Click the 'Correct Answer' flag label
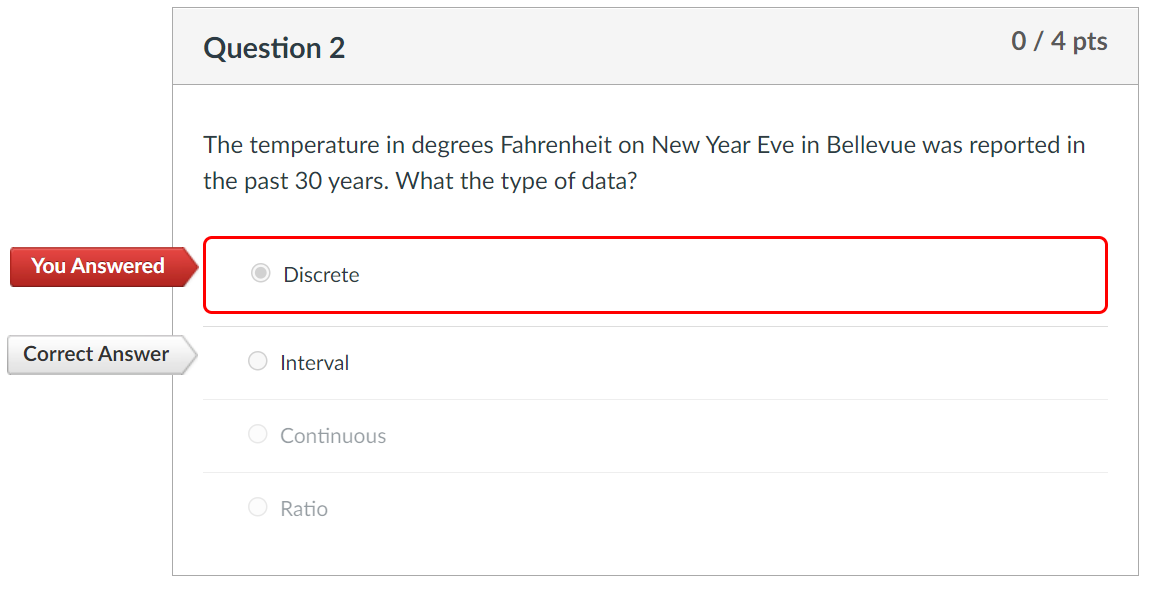Screen dimensions: 1154x590 [x=95, y=354]
